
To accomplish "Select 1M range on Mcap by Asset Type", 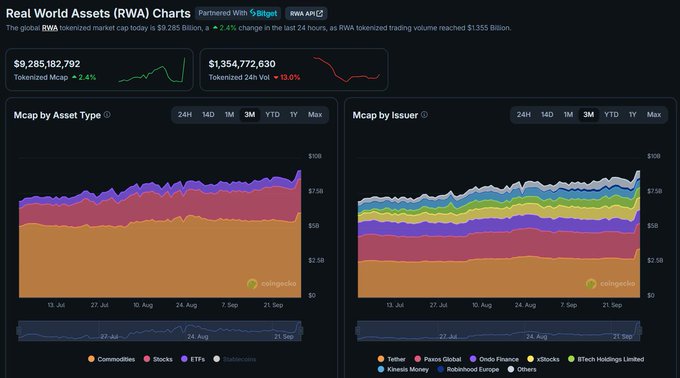I will 229,115.
